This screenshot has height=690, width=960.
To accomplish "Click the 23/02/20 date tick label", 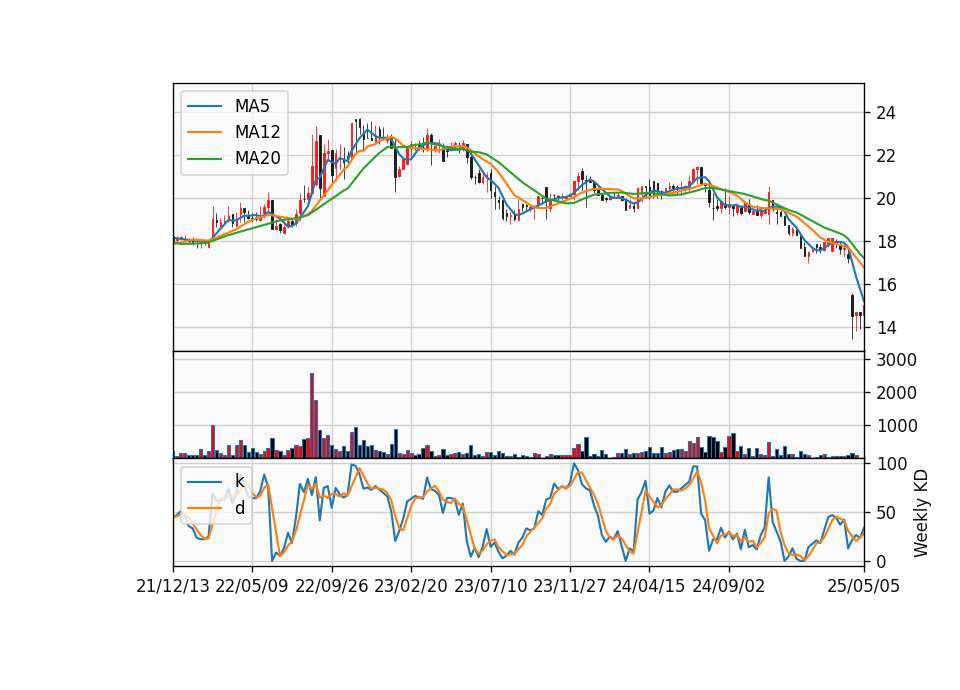I will (x=411, y=587).
